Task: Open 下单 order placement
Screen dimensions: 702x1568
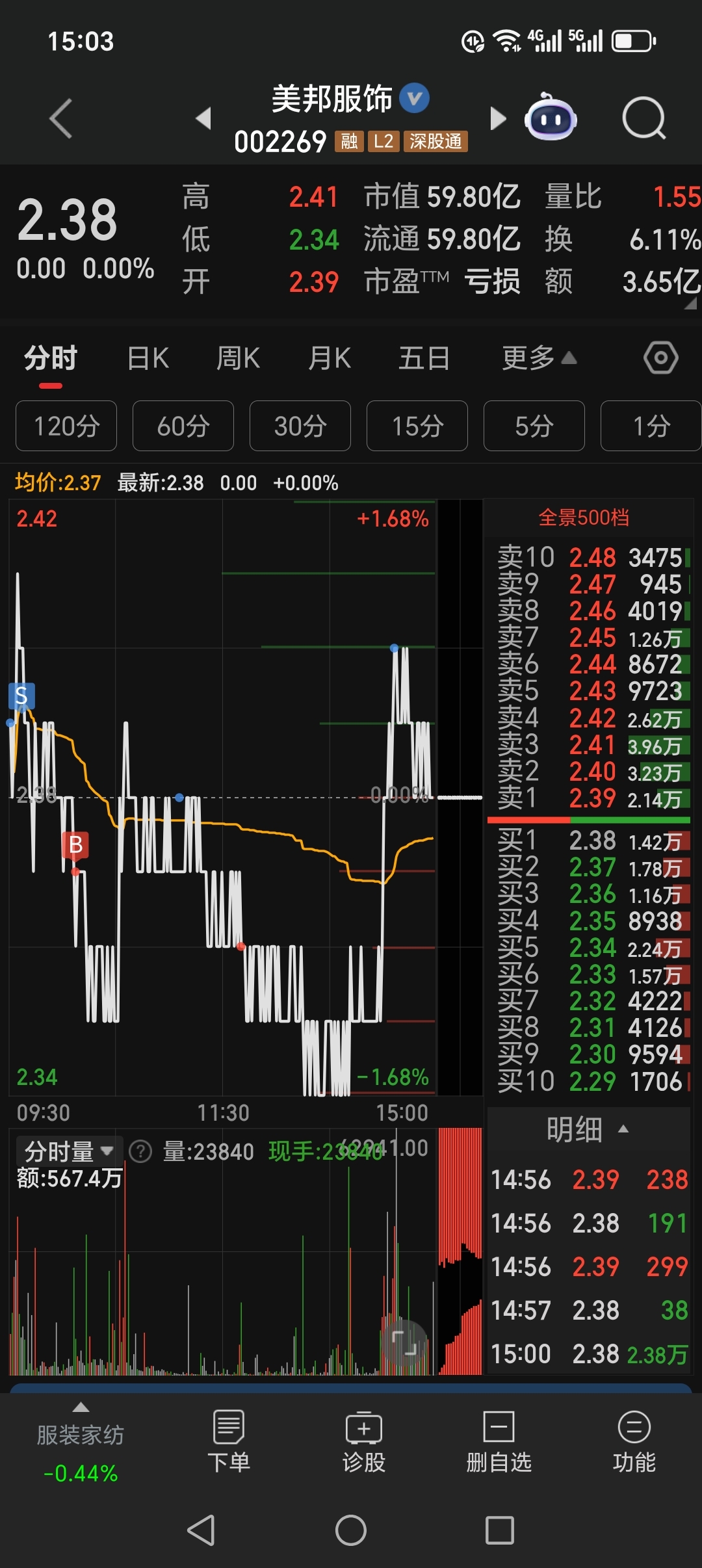Action: (229, 1441)
